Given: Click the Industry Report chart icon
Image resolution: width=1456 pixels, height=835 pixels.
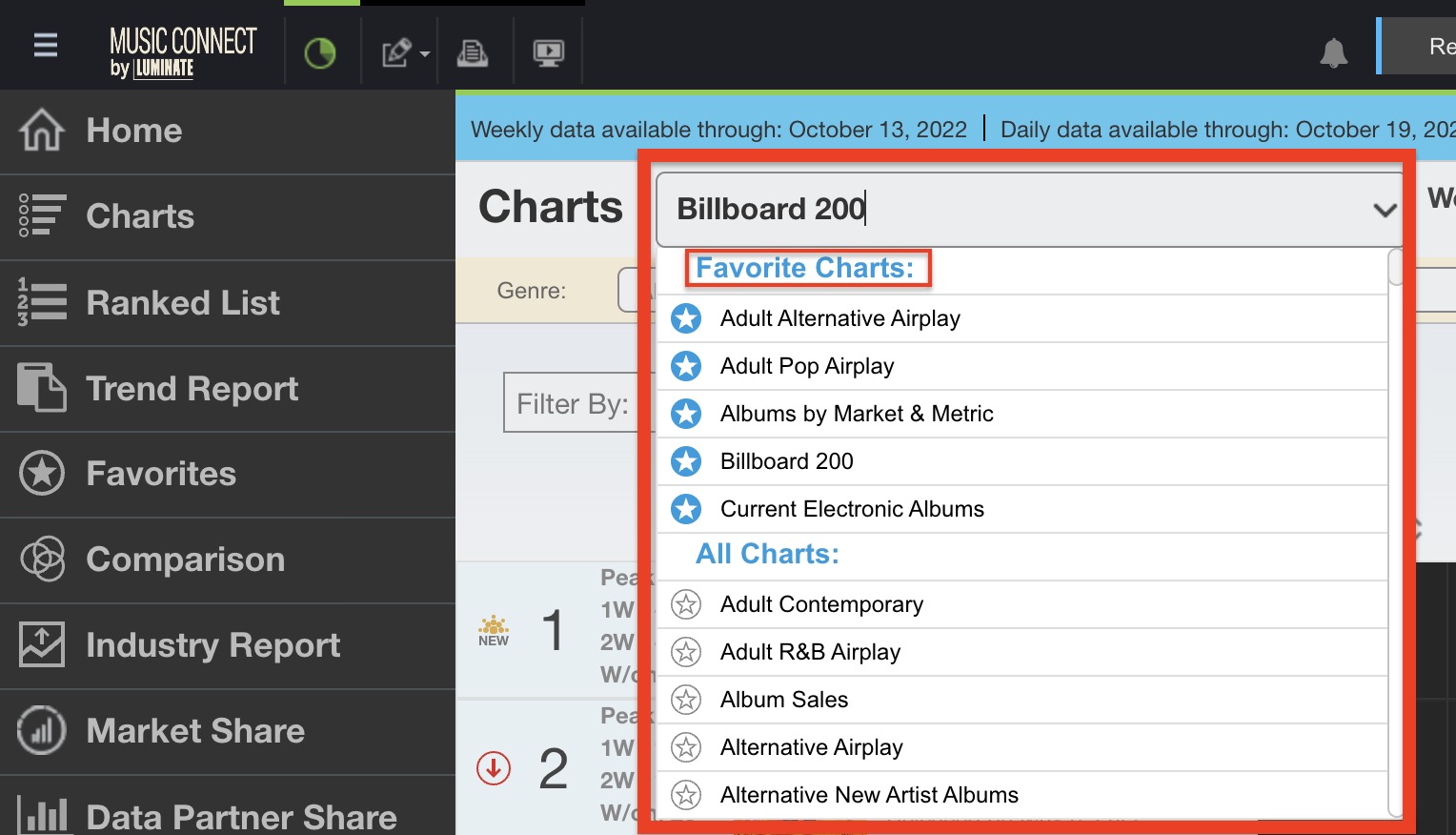Looking at the screenshot, I should (42, 644).
